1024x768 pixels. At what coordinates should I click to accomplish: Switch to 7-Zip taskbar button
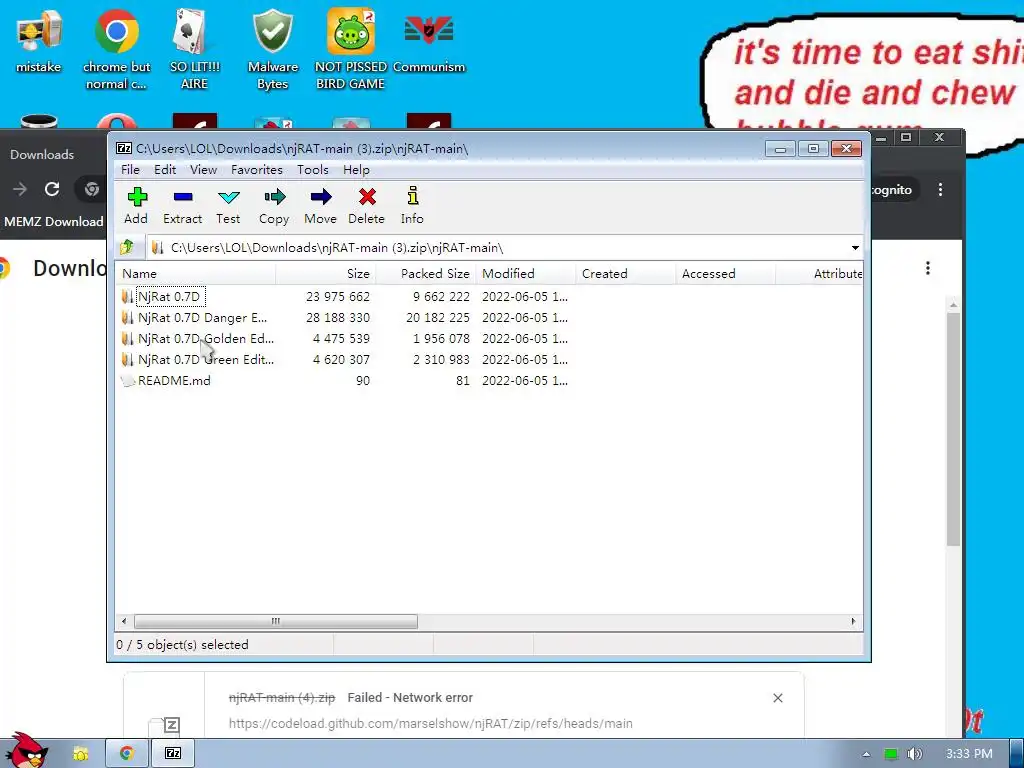click(172, 753)
